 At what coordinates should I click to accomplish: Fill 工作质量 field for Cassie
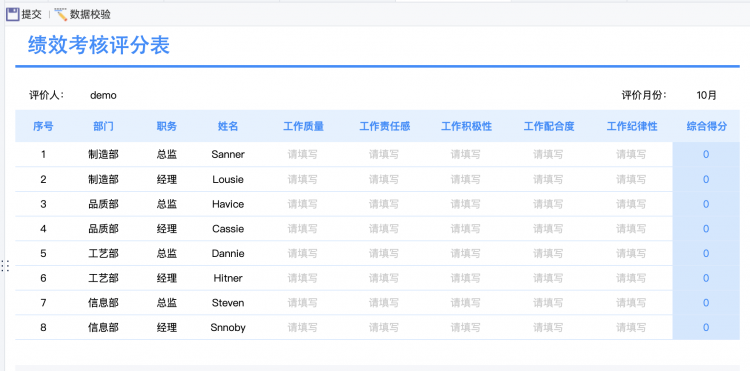[x=303, y=229]
